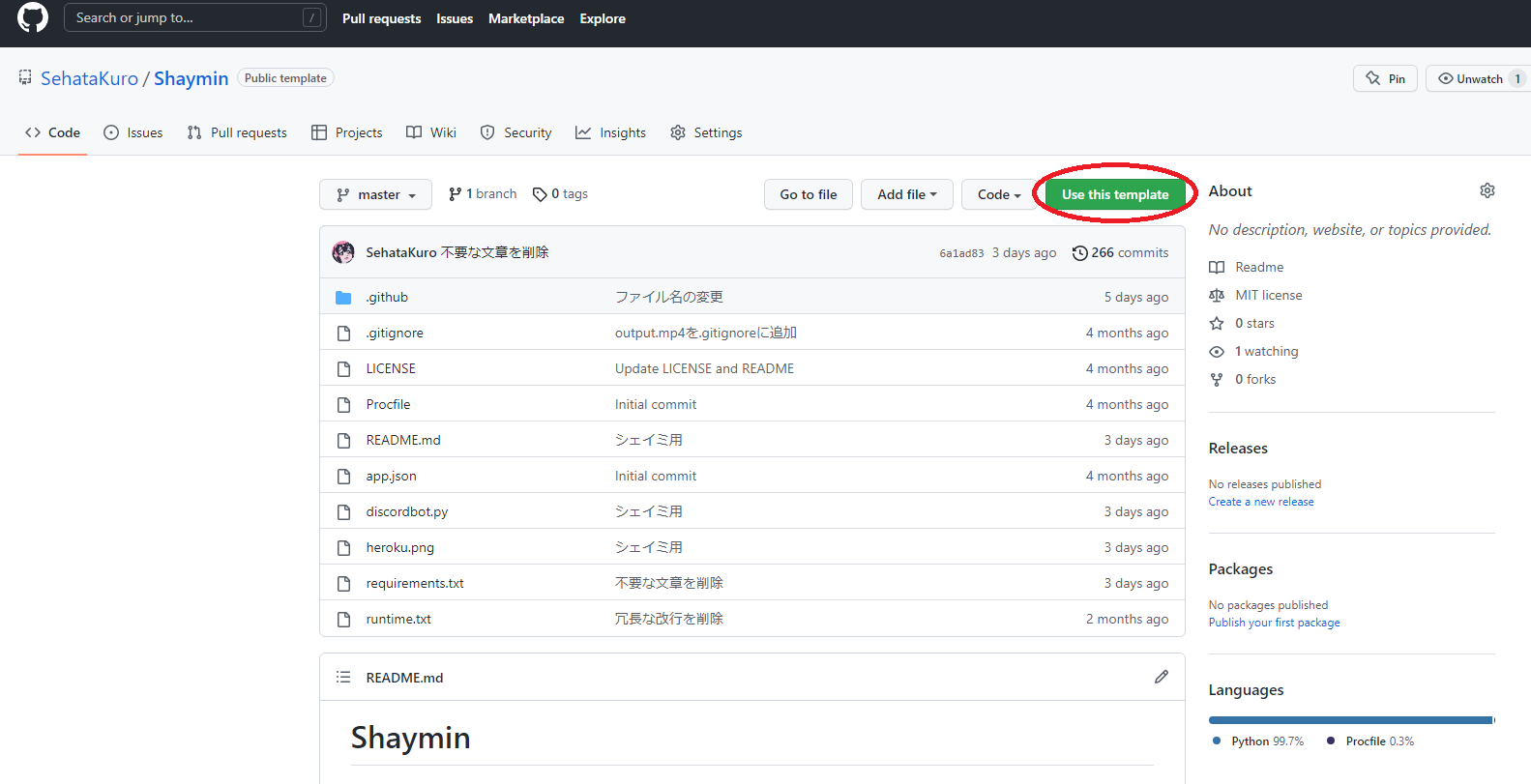The image size is (1531, 784).
Task: Open the GitHub home logo
Action: pos(33,17)
